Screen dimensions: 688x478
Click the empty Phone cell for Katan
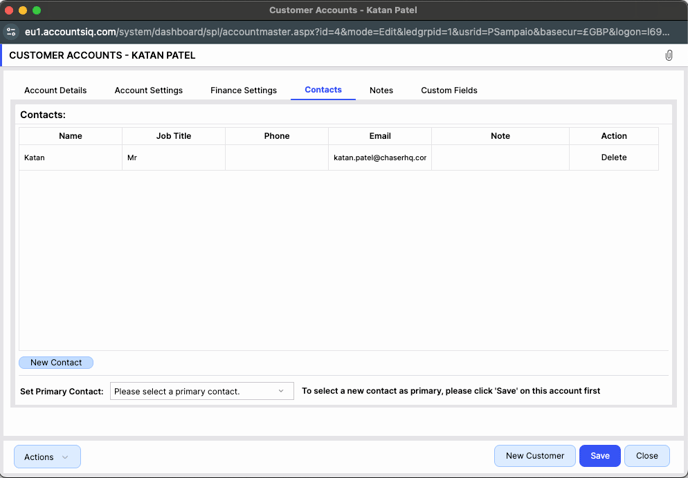point(277,158)
